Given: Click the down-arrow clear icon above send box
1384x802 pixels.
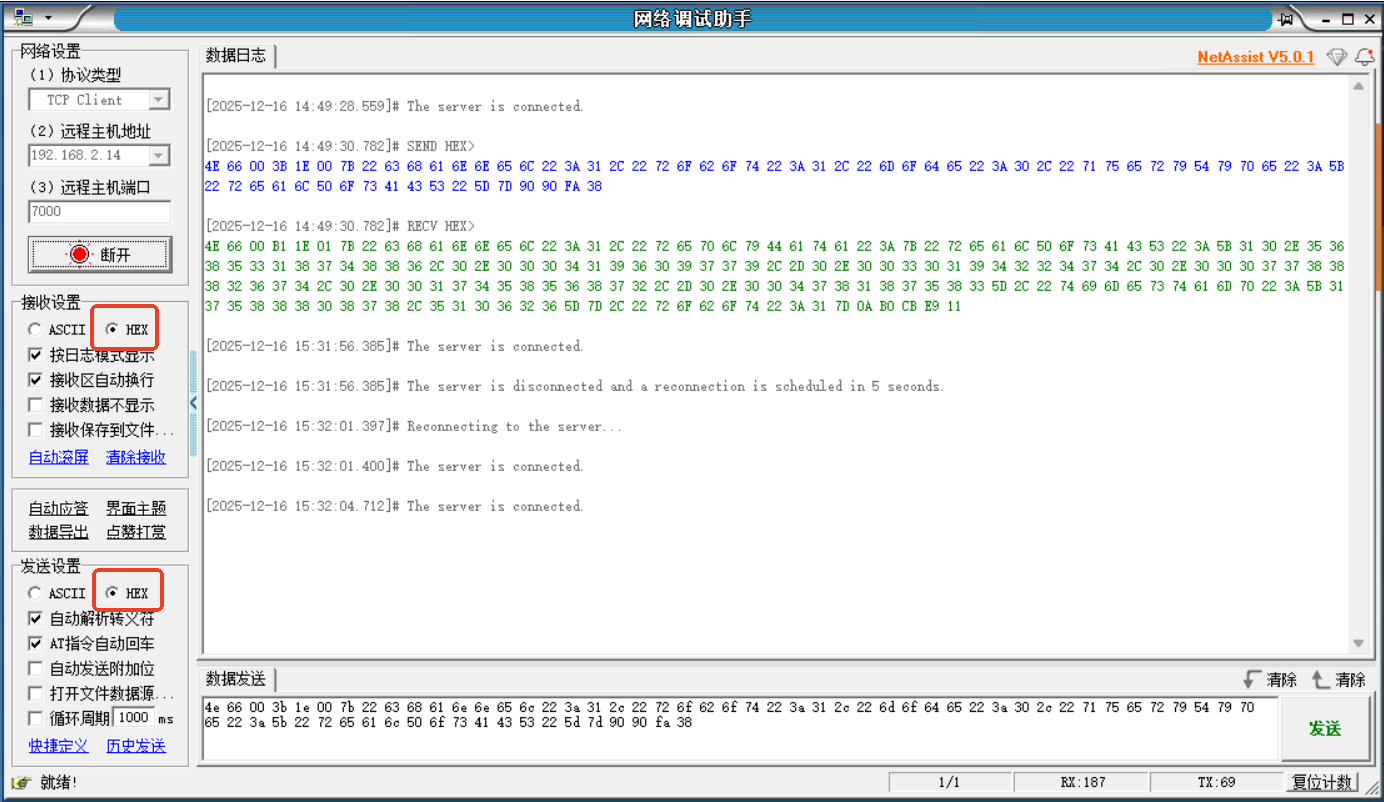Looking at the screenshot, I should pos(1252,680).
